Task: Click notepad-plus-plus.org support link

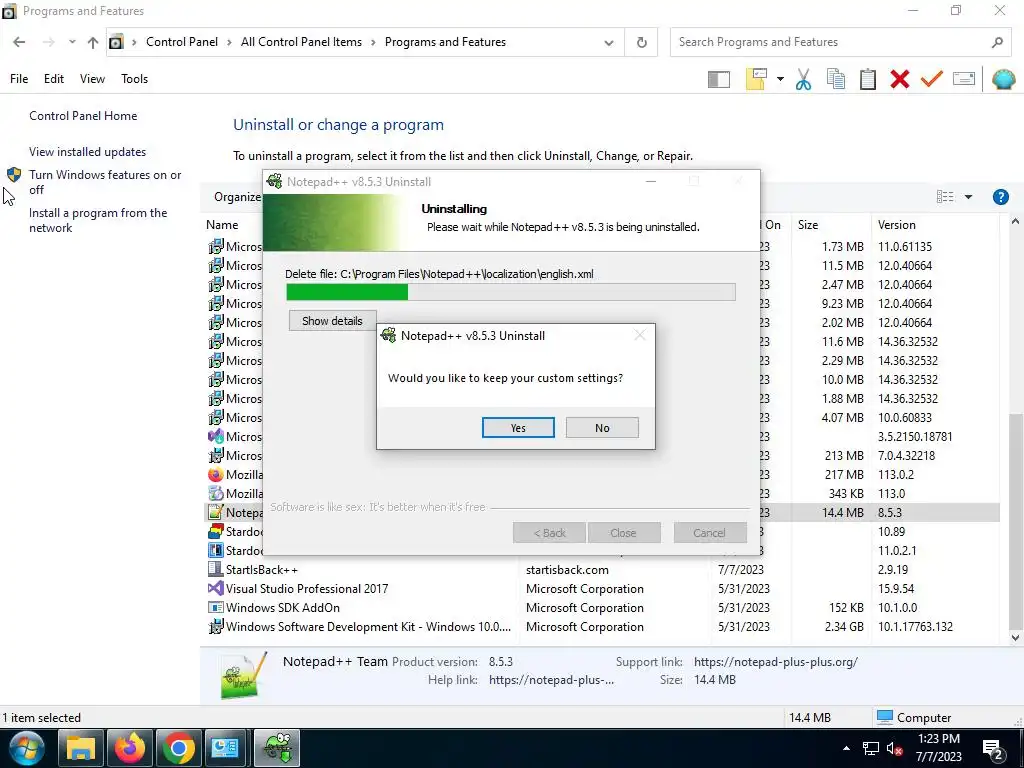Action: [x=776, y=662]
